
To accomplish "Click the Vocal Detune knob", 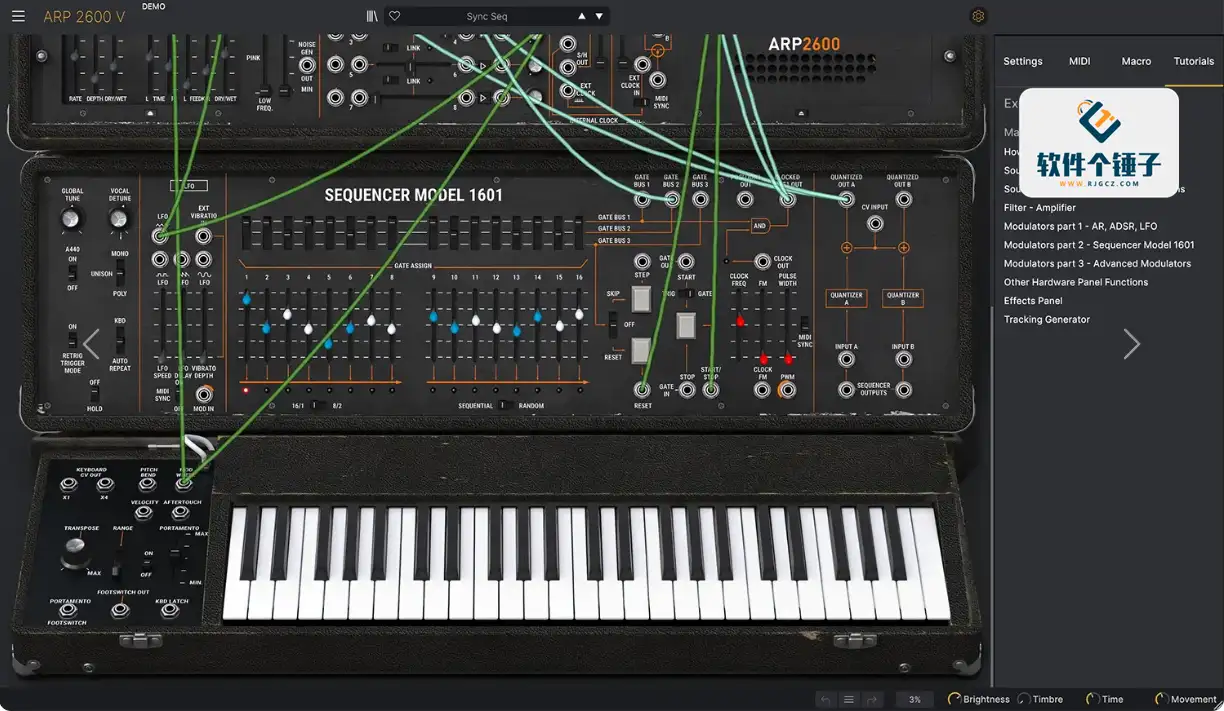I will click(120, 218).
